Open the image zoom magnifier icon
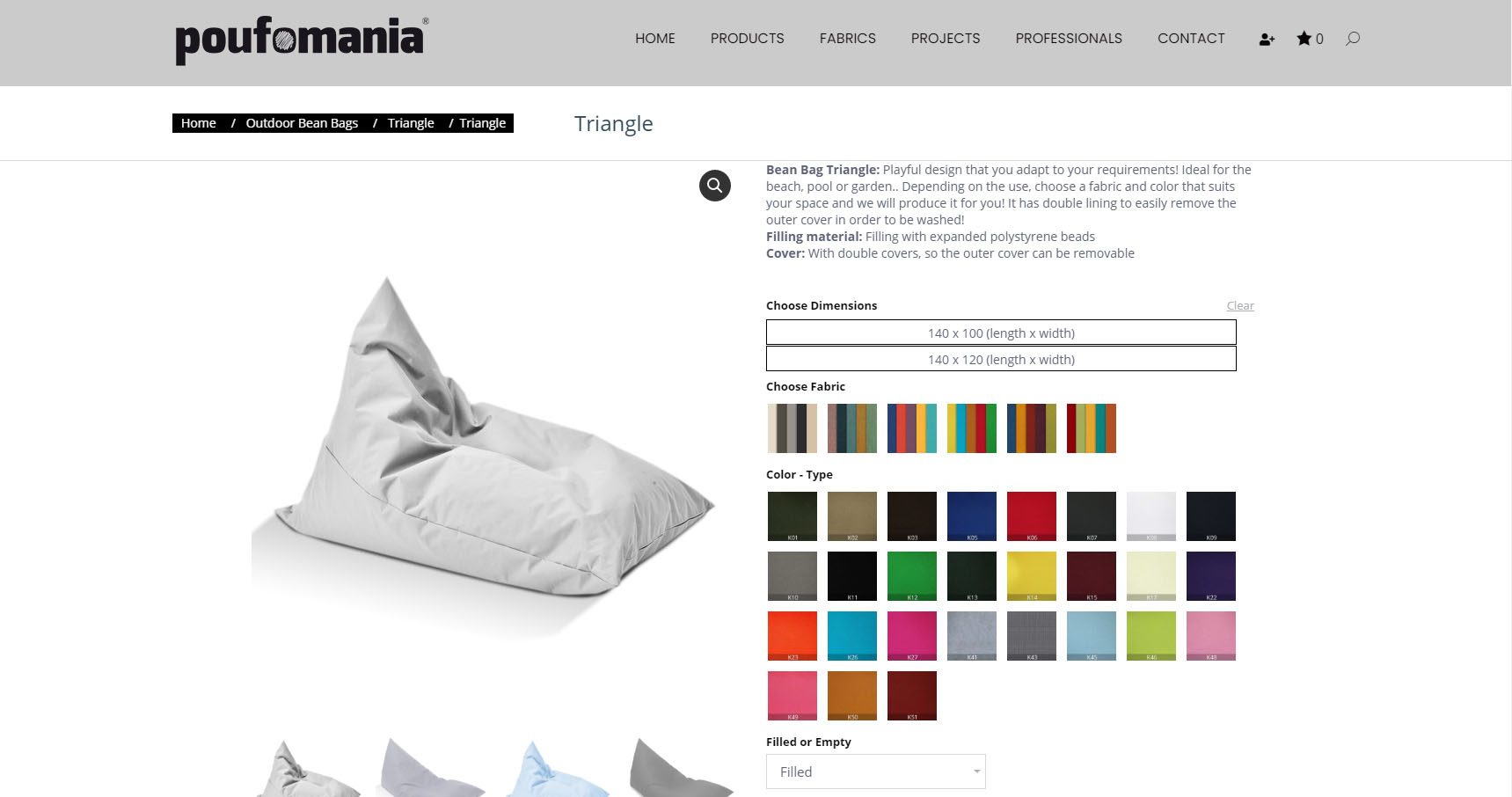The width and height of the screenshot is (1512, 797). coord(714,186)
